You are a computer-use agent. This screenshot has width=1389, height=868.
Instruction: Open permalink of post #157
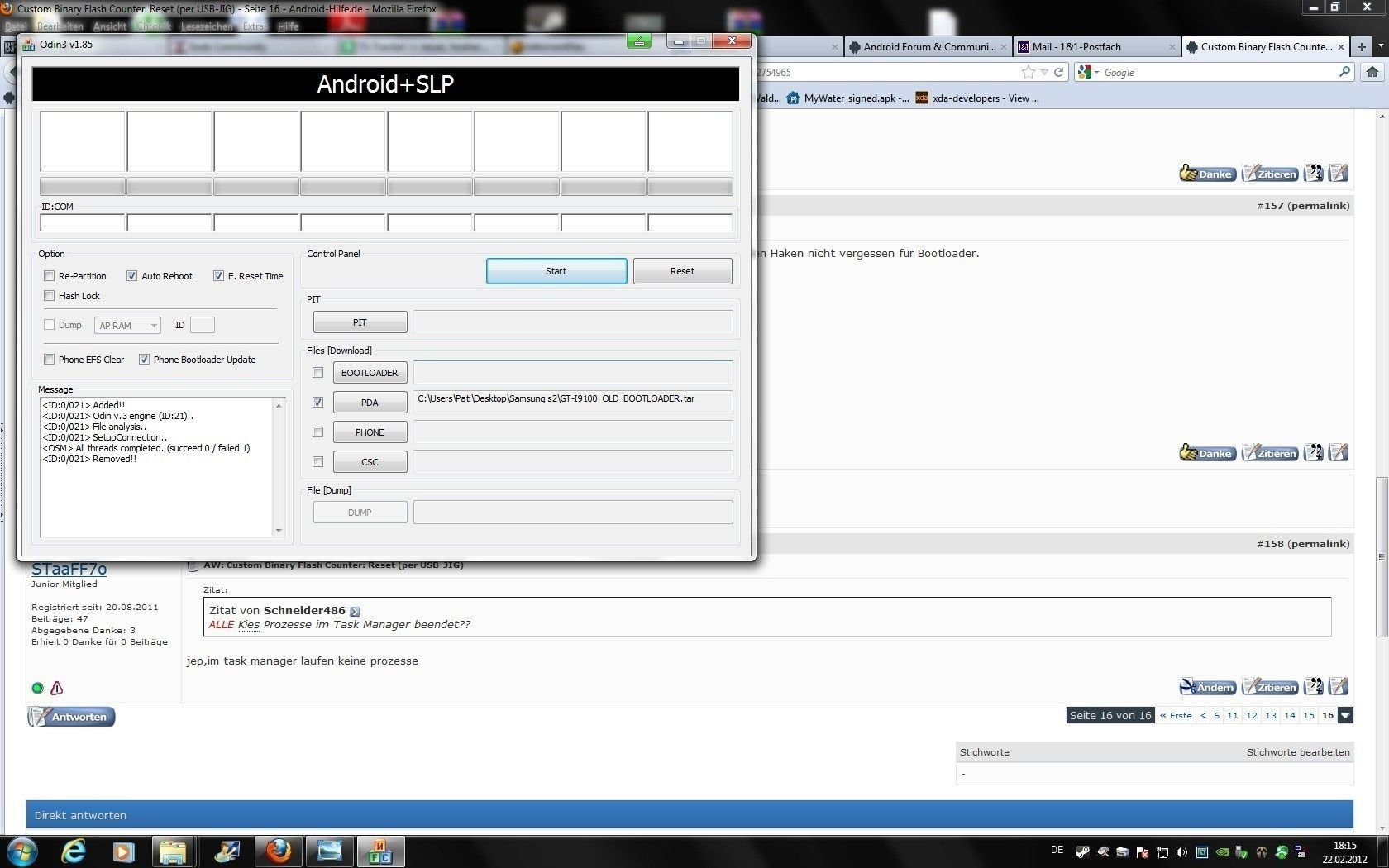coord(1319,206)
